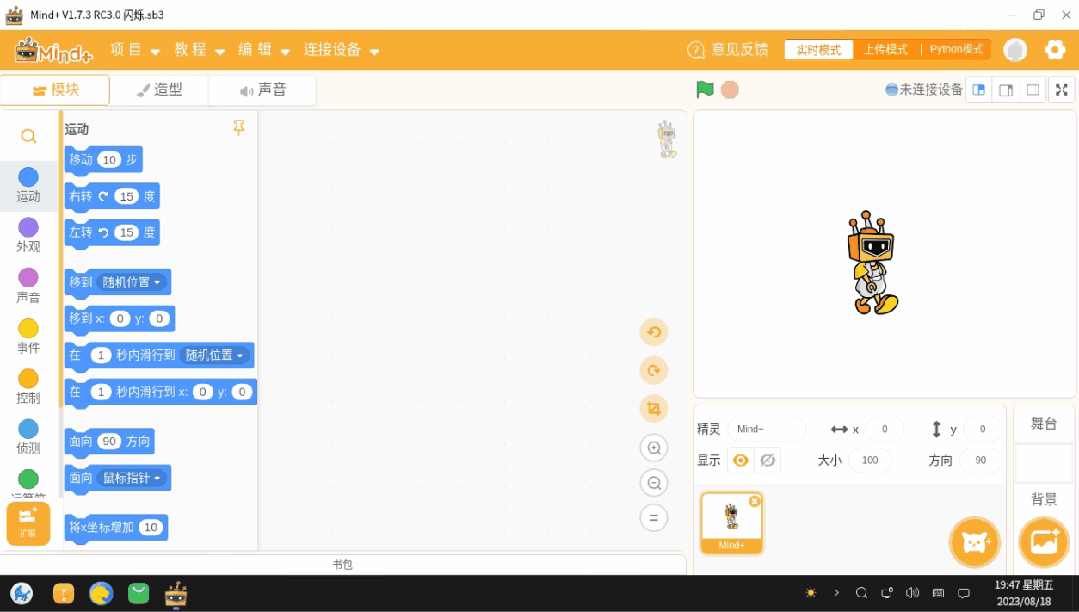The height and width of the screenshot is (612, 1079).
Task: Enter fullscreen stage mode
Action: [1062, 90]
